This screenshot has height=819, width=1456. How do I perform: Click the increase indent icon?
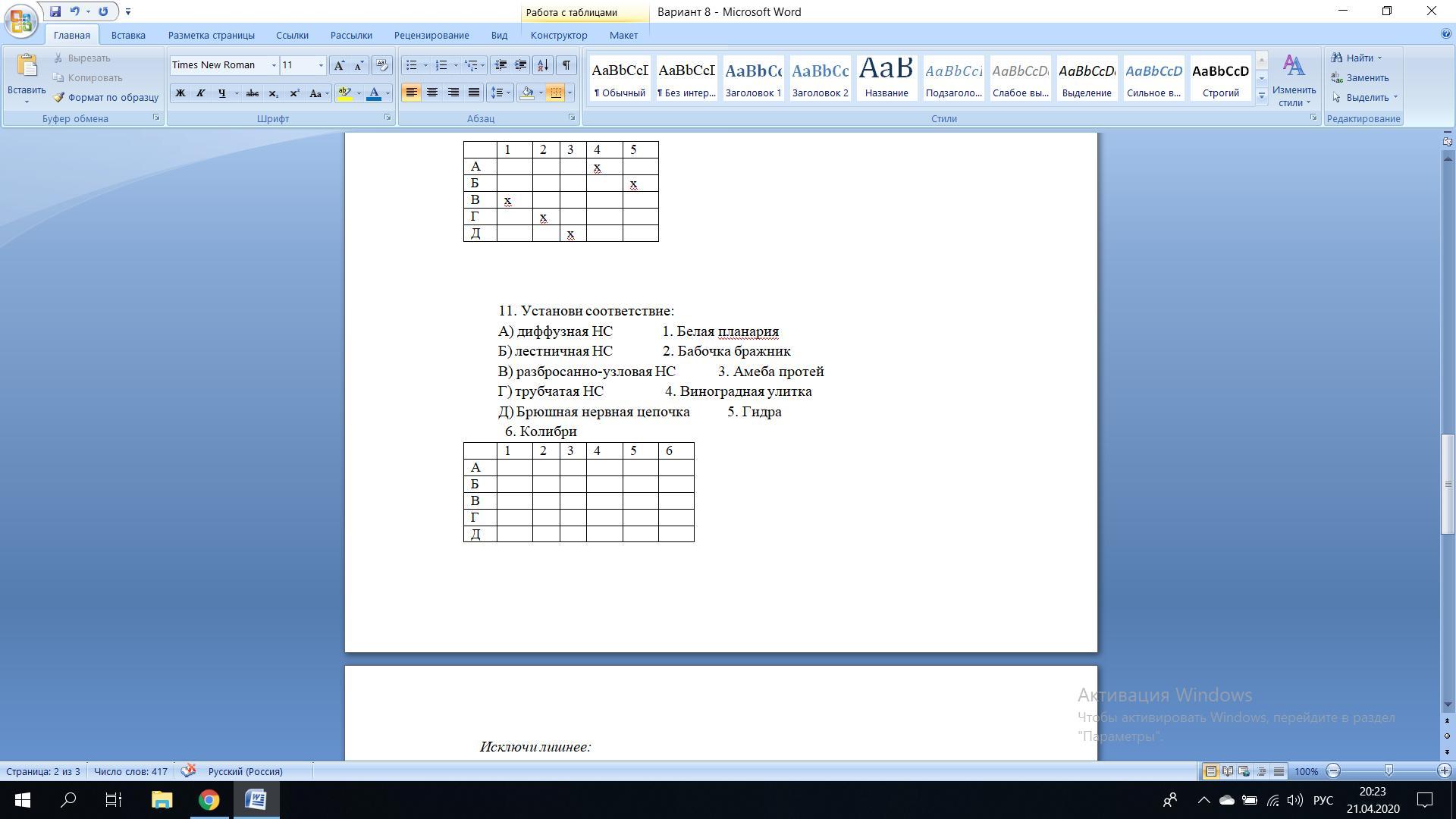(x=521, y=65)
